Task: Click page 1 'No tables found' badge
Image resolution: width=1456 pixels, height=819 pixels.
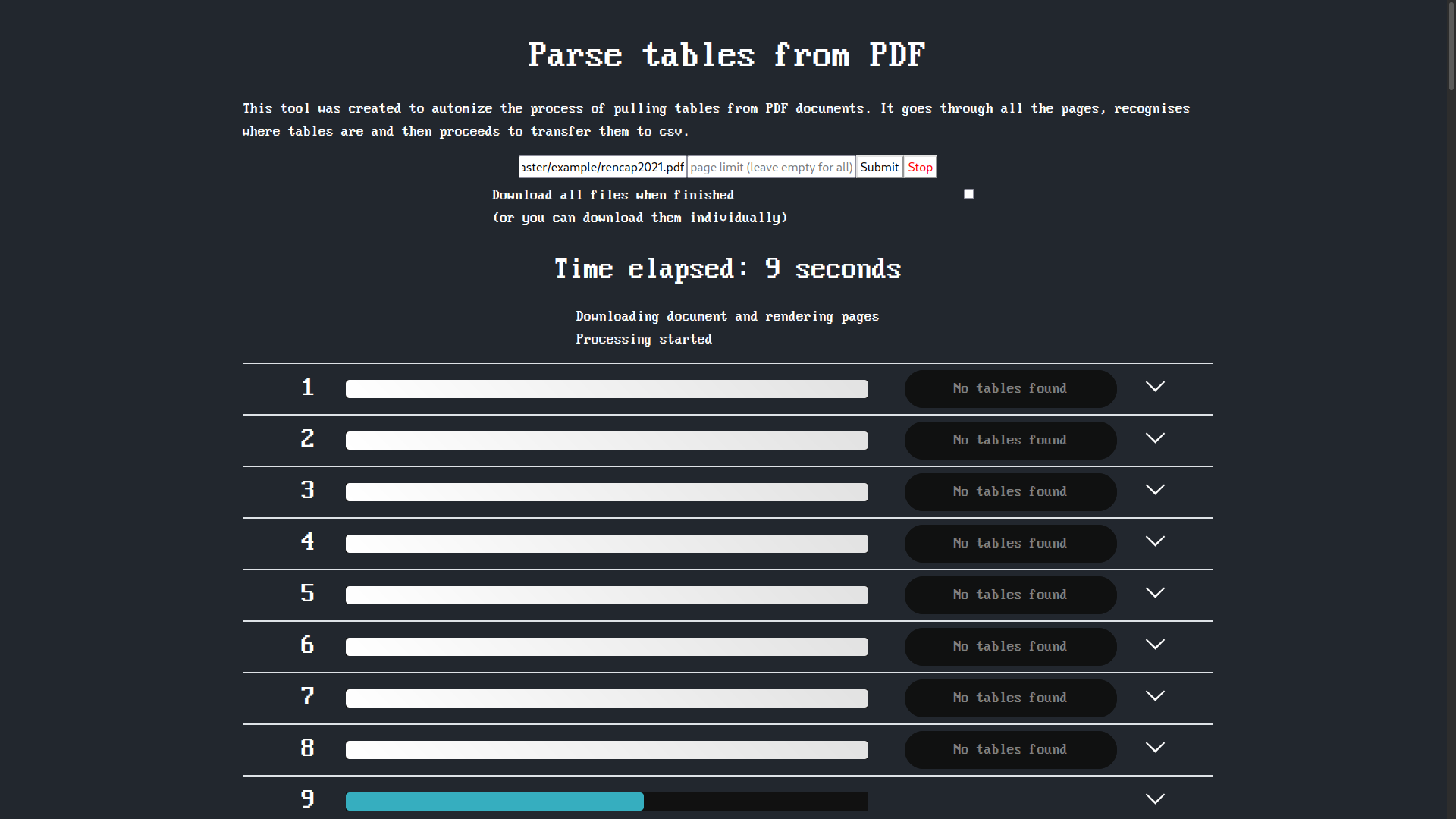Action: [x=1010, y=389]
